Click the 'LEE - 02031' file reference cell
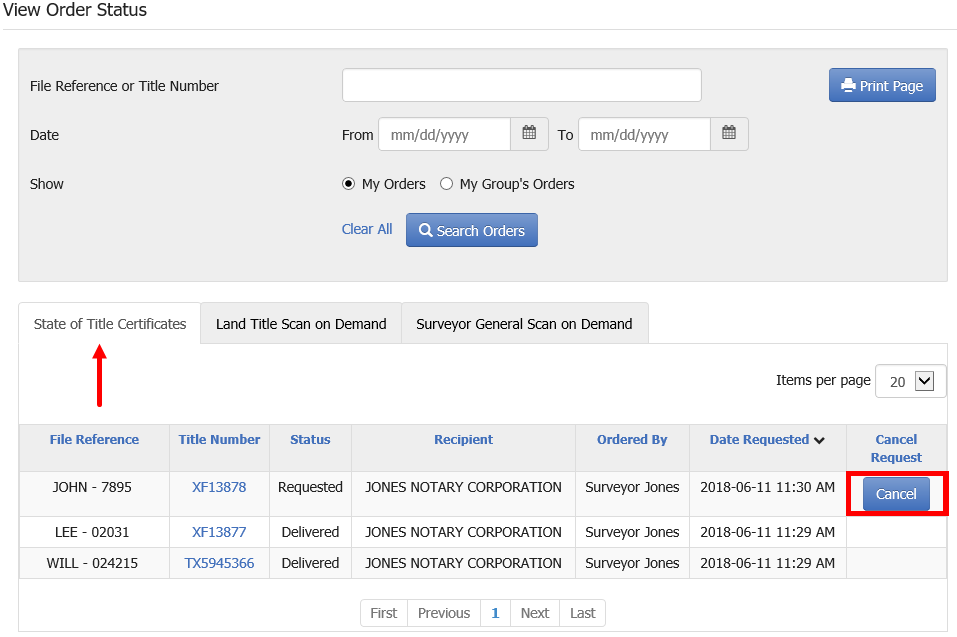This screenshot has height=637, width=957. (92, 532)
